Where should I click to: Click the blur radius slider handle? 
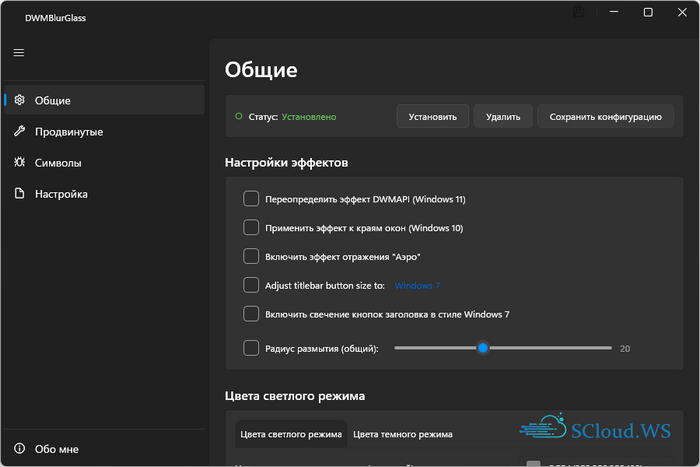[x=483, y=348]
